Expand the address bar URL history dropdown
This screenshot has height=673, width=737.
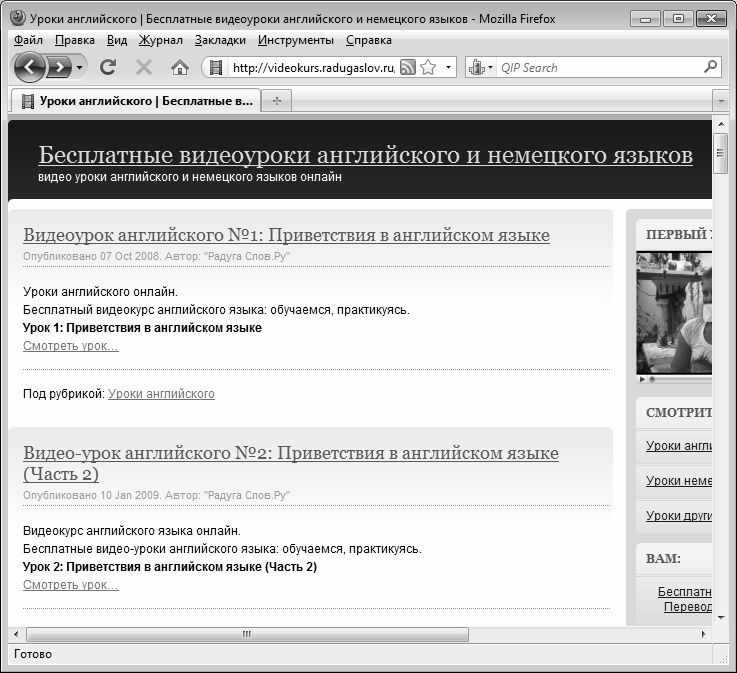(449, 67)
